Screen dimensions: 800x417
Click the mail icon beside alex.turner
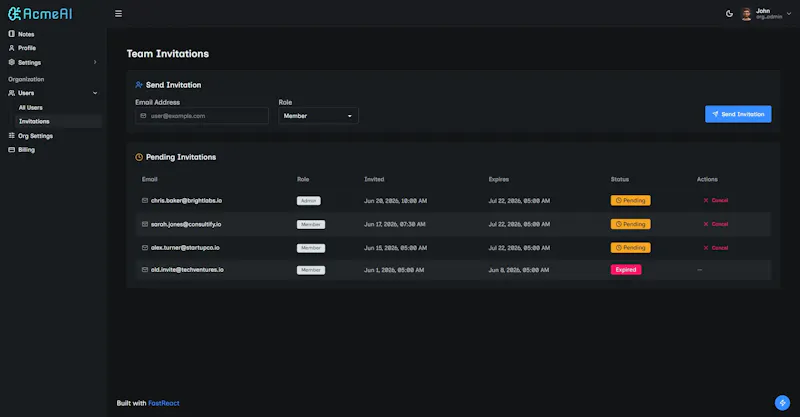(x=145, y=248)
